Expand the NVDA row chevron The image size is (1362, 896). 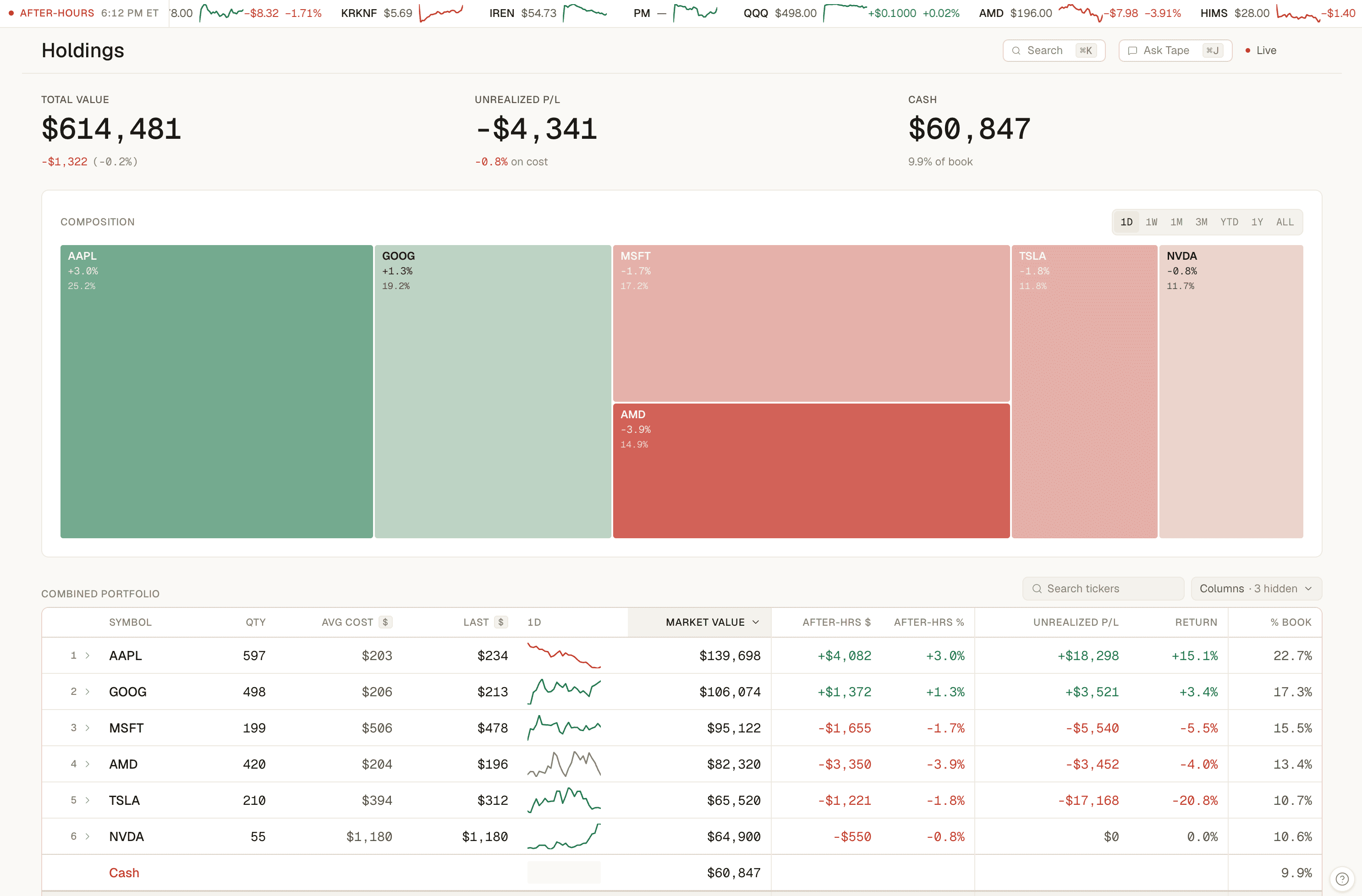(88, 836)
